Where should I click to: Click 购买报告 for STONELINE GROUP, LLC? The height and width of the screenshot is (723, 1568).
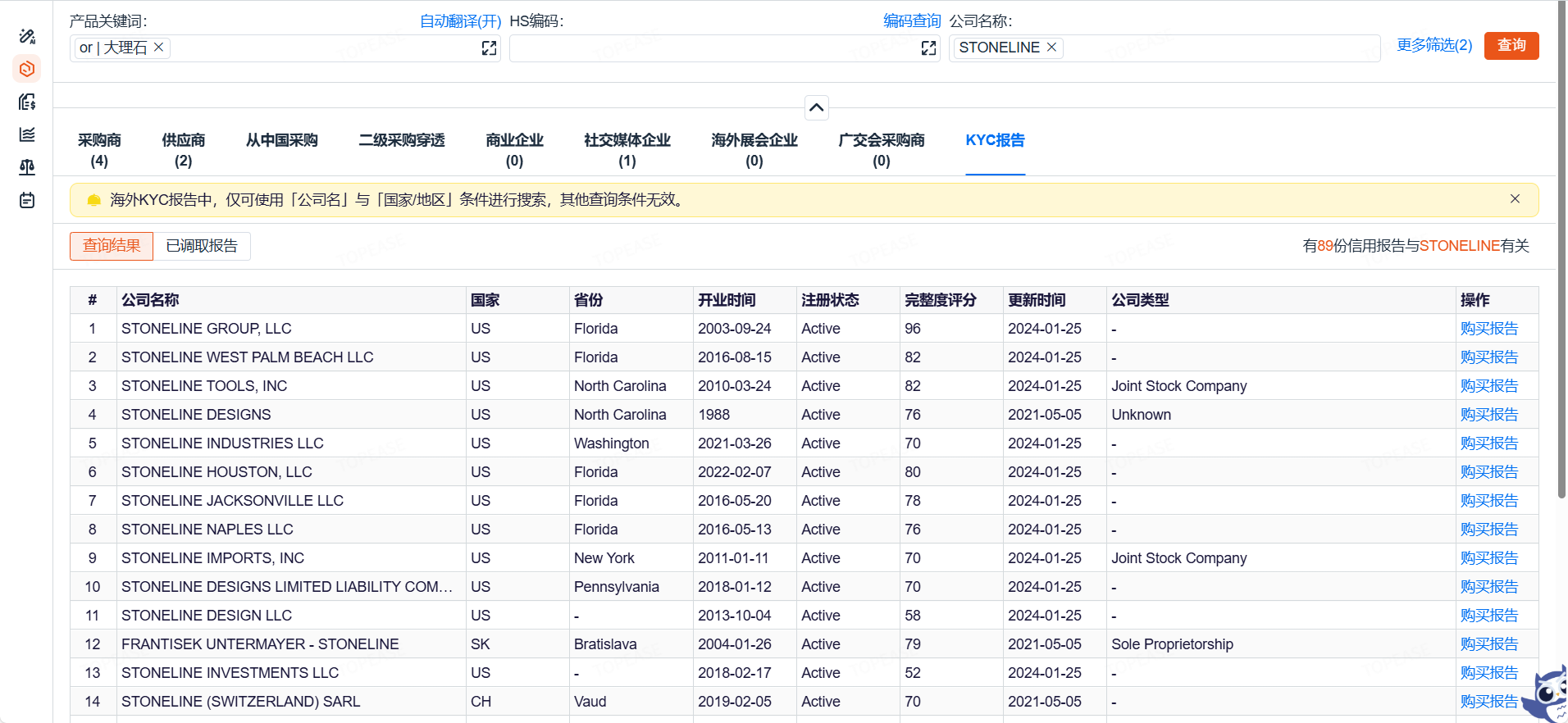coord(1488,329)
